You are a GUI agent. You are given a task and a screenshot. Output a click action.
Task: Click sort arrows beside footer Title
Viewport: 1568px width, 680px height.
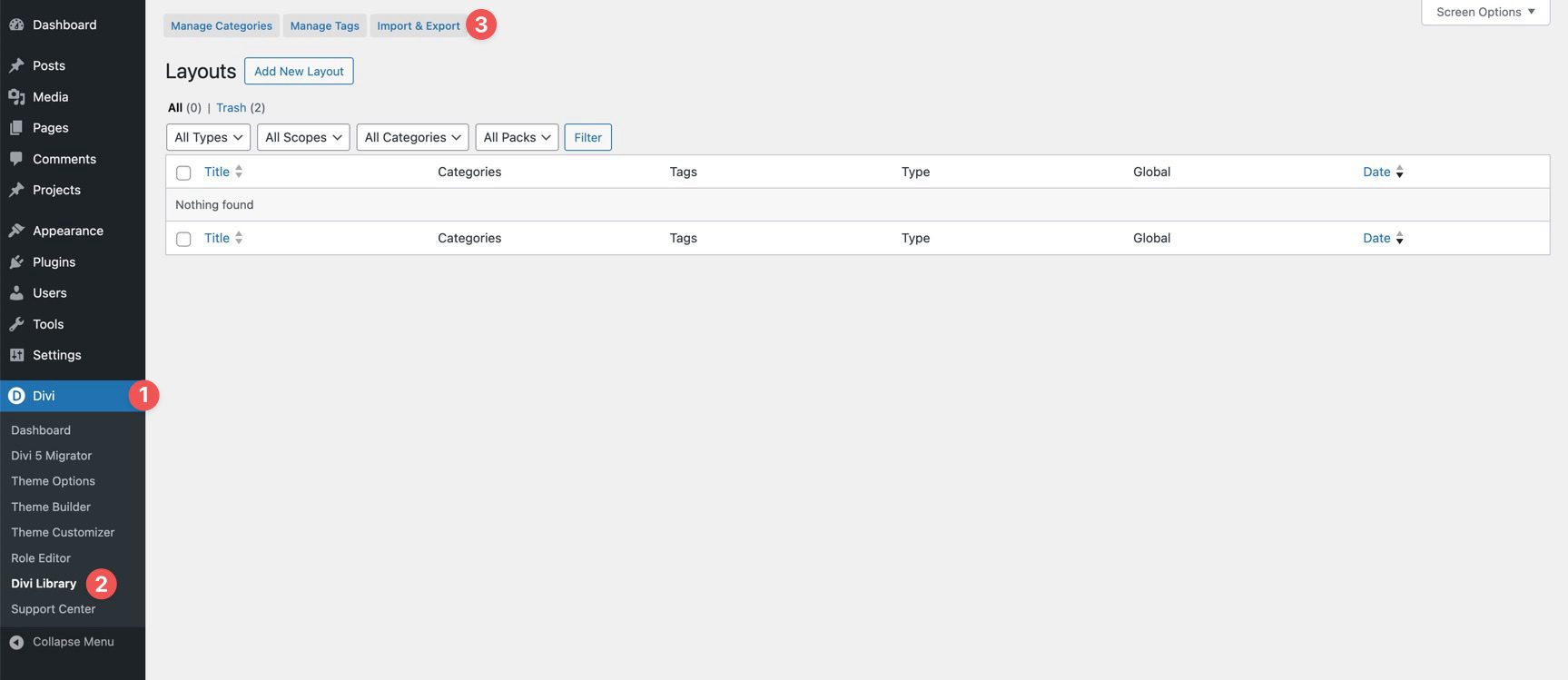pos(239,238)
